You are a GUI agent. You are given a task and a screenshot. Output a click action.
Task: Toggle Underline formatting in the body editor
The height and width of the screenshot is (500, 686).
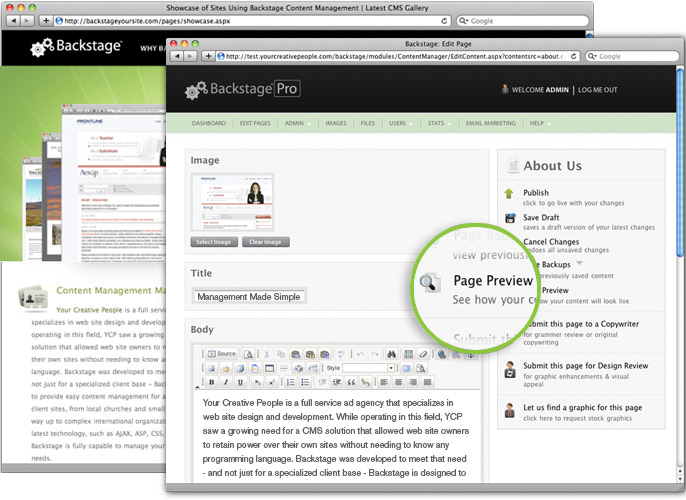pyautogui.click(x=240, y=382)
